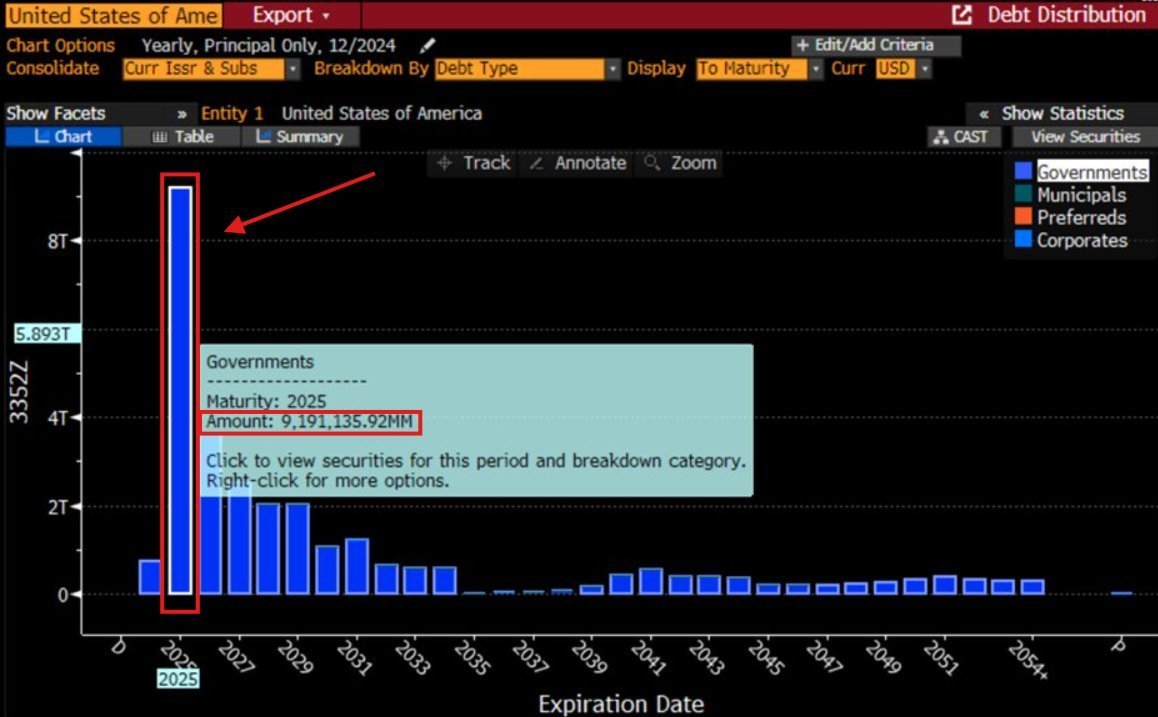Toggle the Governments legend entry

[x=1093, y=171]
